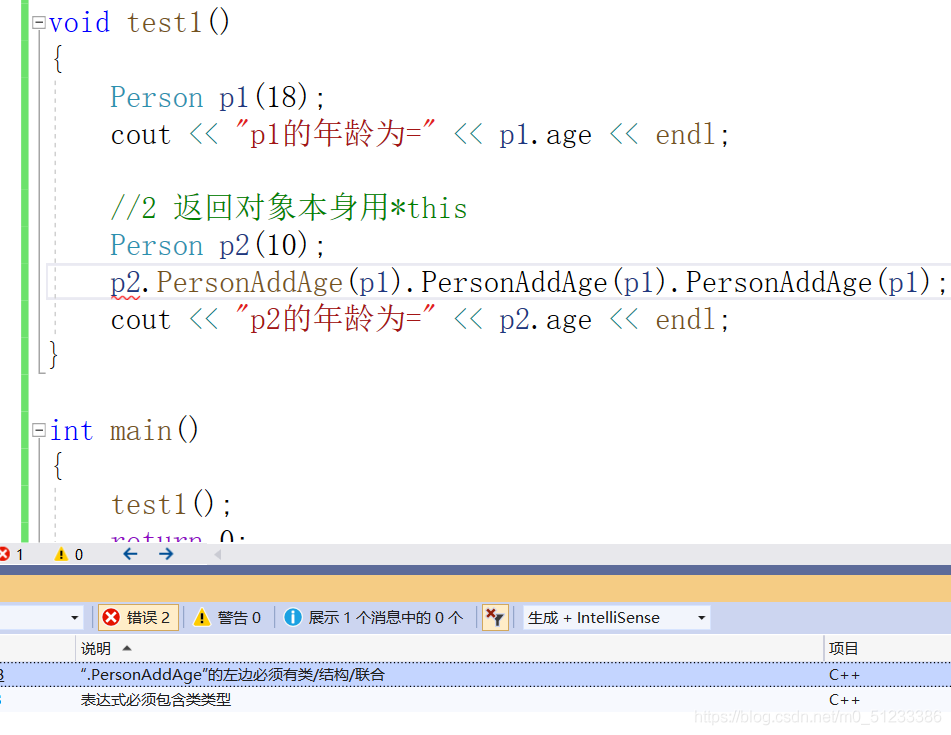The height and width of the screenshot is (735, 951).
Task: Click the string "p1的年龄为="
Action: (335, 134)
